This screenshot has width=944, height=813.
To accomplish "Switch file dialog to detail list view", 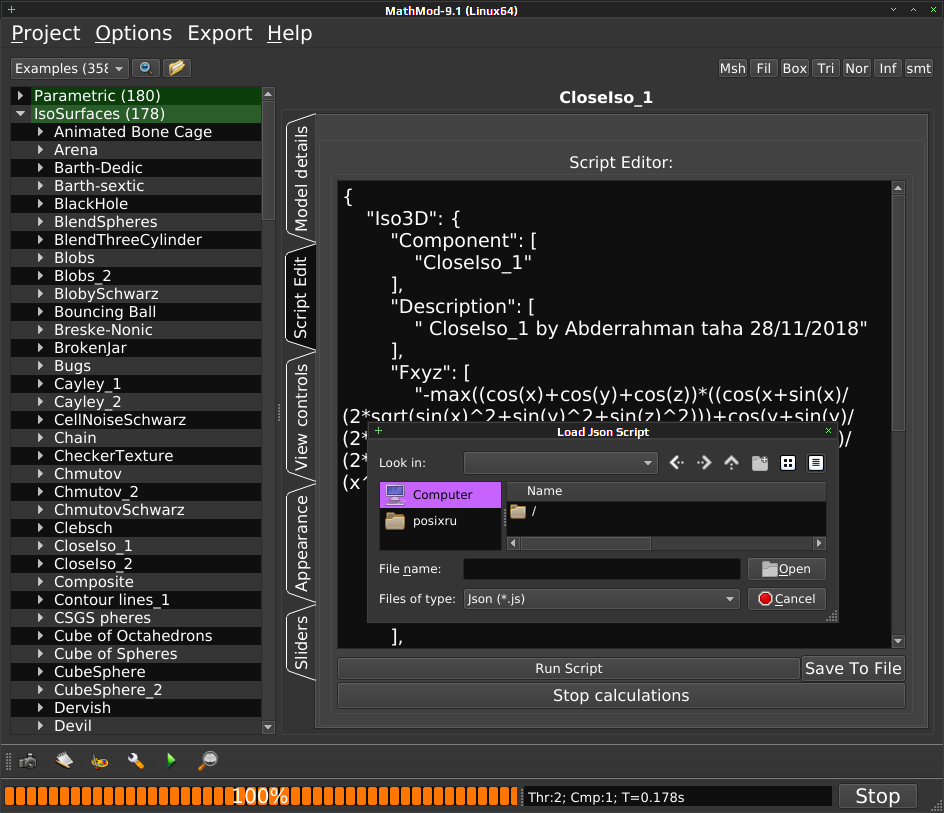I will [x=816, y=463].
